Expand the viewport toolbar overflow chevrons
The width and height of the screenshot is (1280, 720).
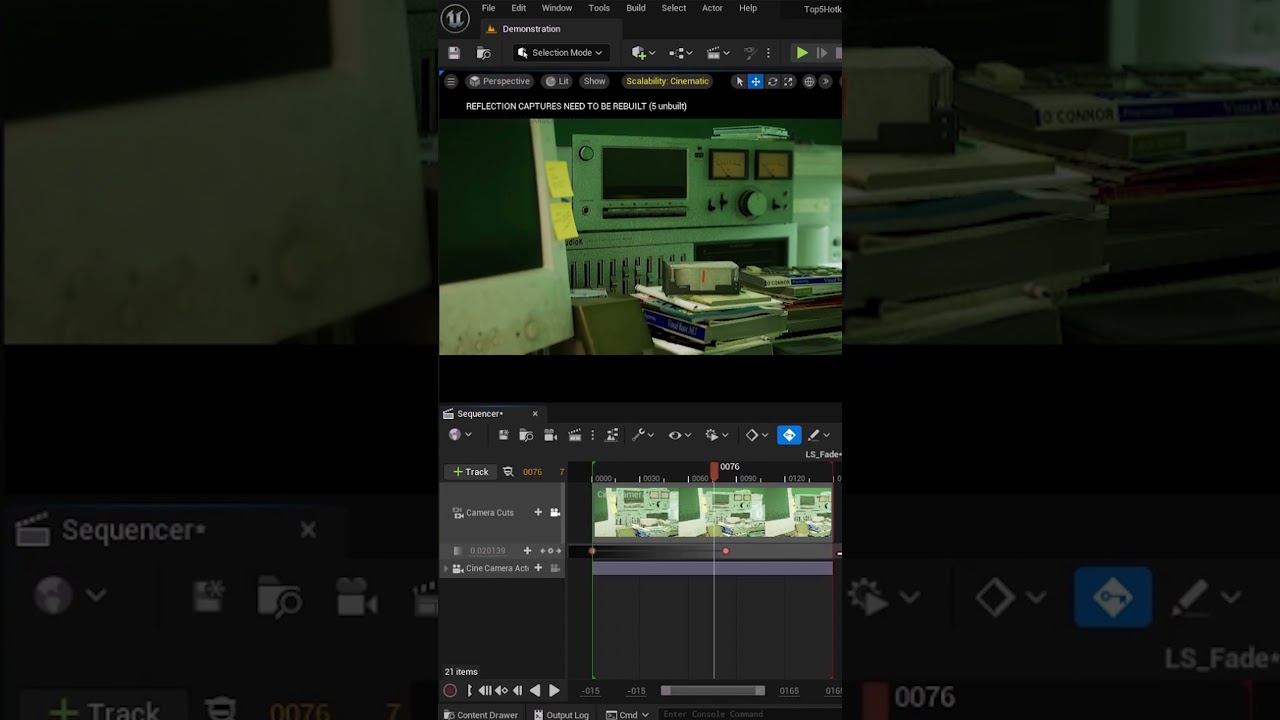coord(826,82)
